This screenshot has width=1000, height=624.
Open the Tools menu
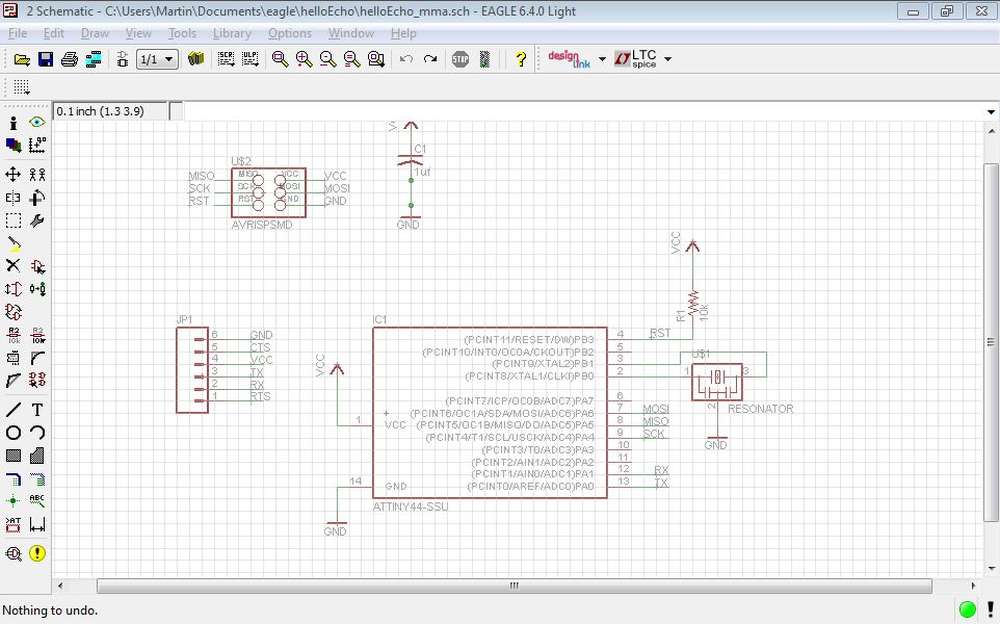click(x=182, y=33)
